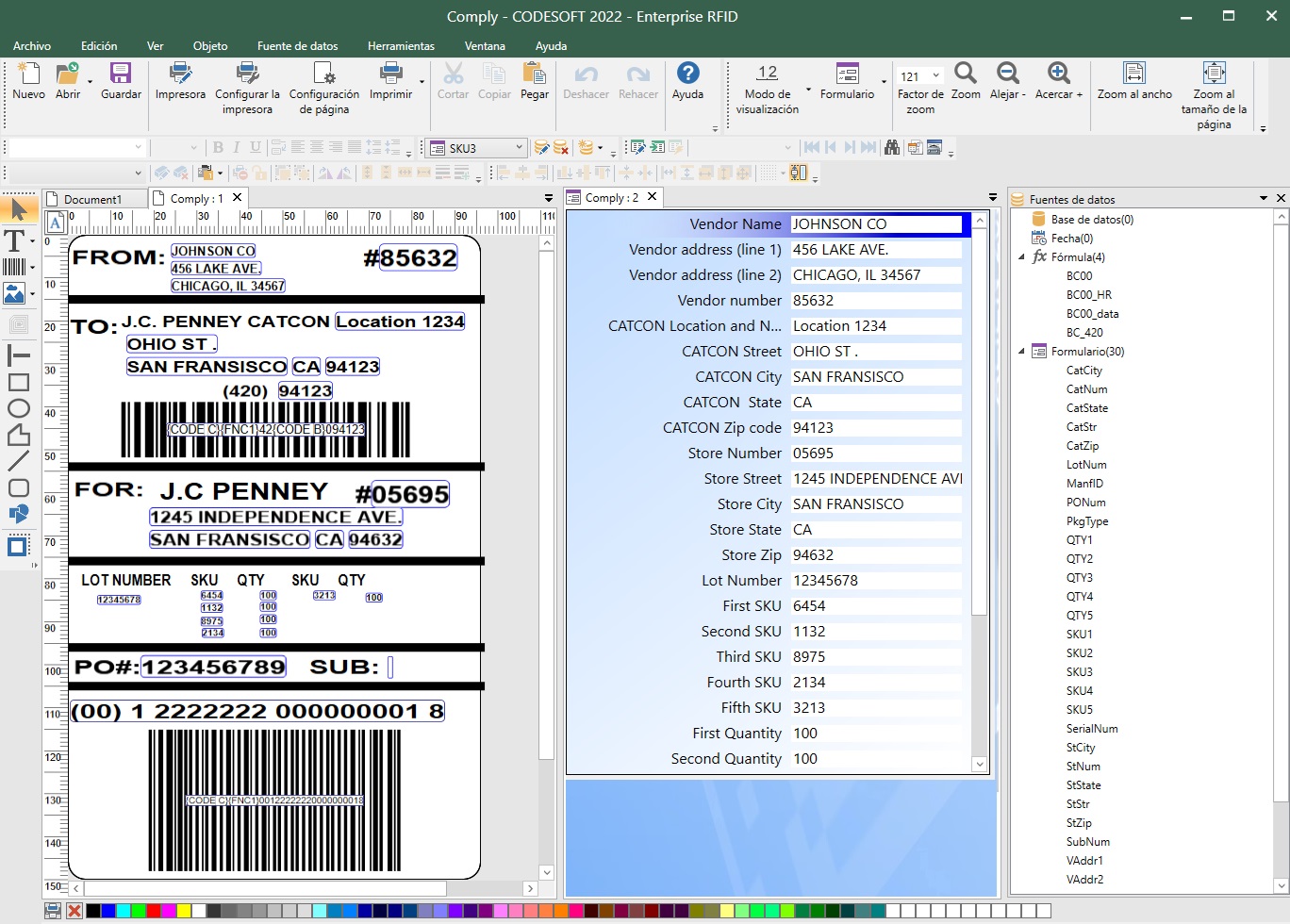Click the Vendor Name input field
1290x924 pixels.
pyautogui.click(x=875, y=224)
